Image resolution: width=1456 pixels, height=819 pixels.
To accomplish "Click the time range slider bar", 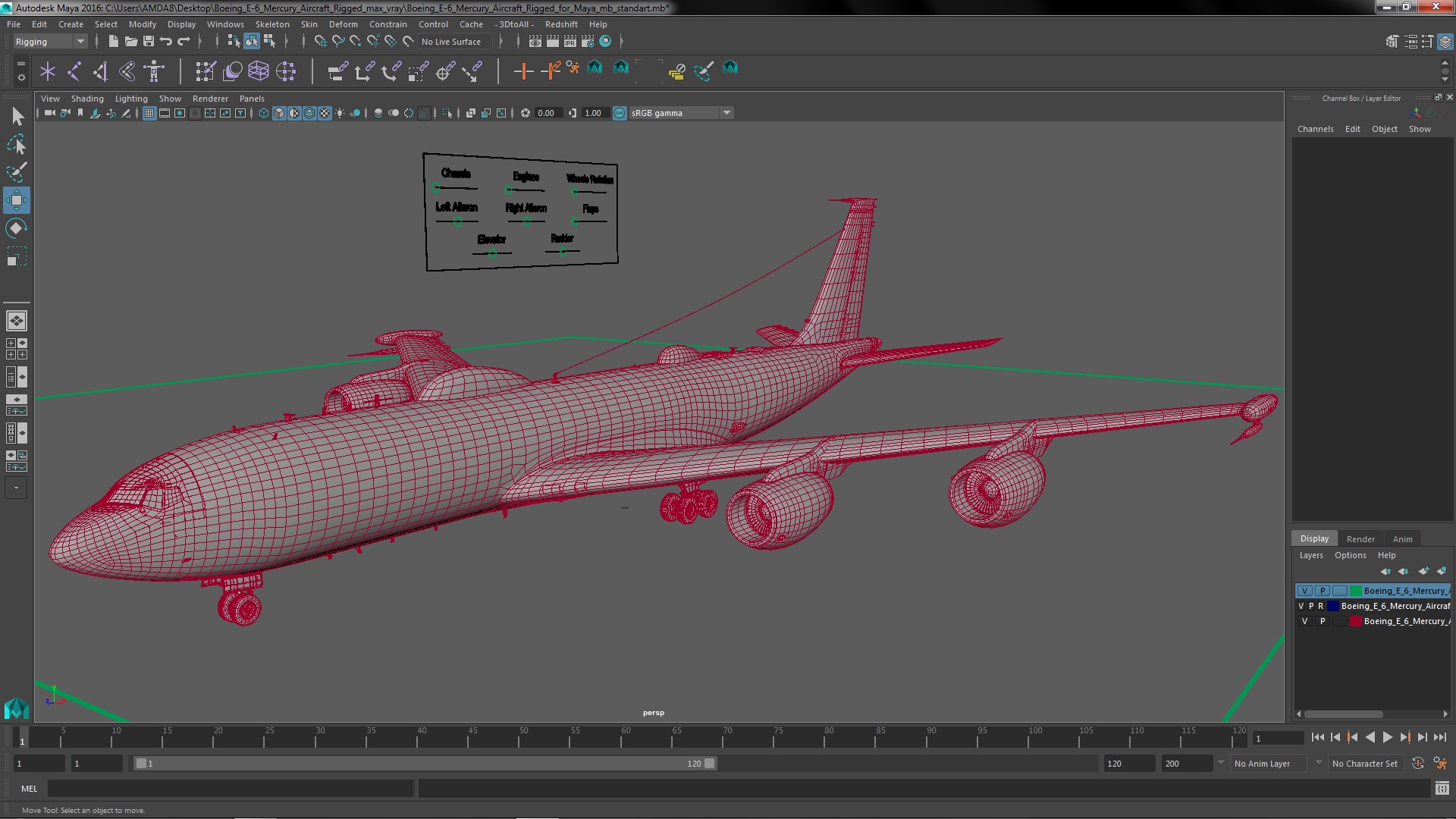I will tap(425, 764).
